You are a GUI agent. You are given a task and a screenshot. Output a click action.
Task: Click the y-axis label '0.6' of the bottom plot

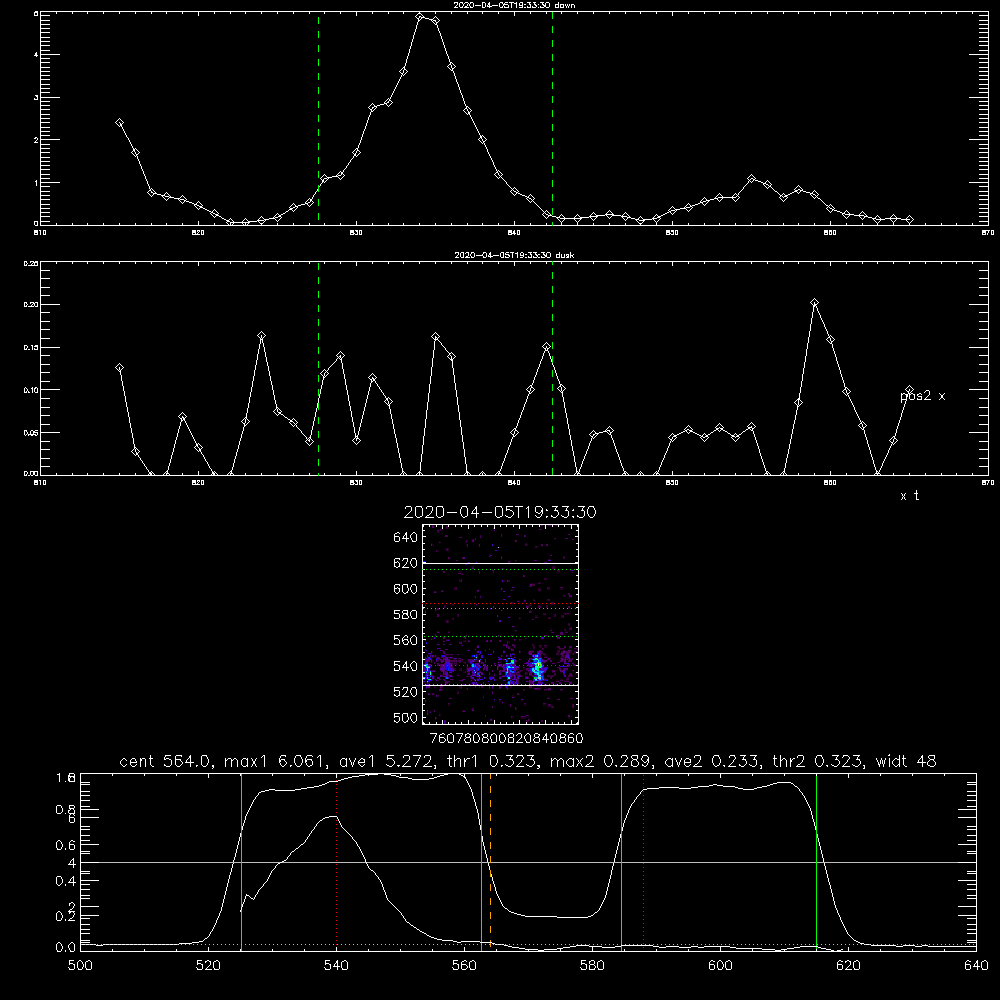coord(66,845)
